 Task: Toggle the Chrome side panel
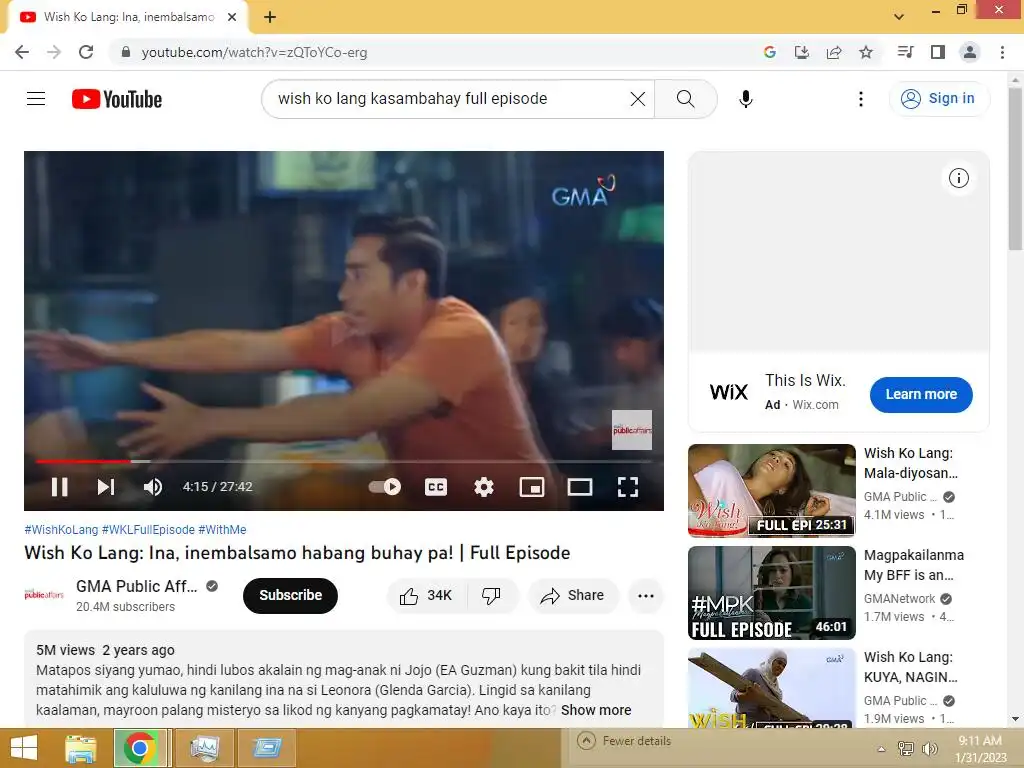[938, 52]
